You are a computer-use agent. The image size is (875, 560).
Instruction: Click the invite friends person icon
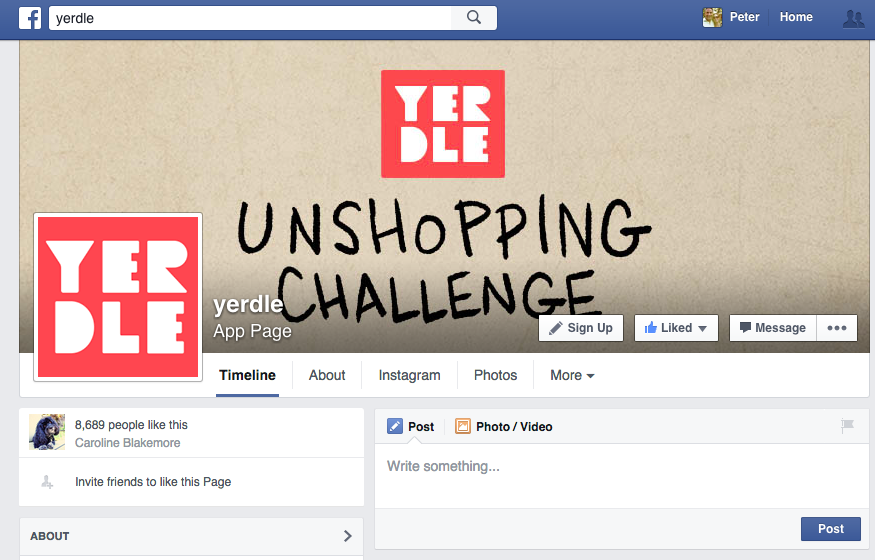click(47, 482)
